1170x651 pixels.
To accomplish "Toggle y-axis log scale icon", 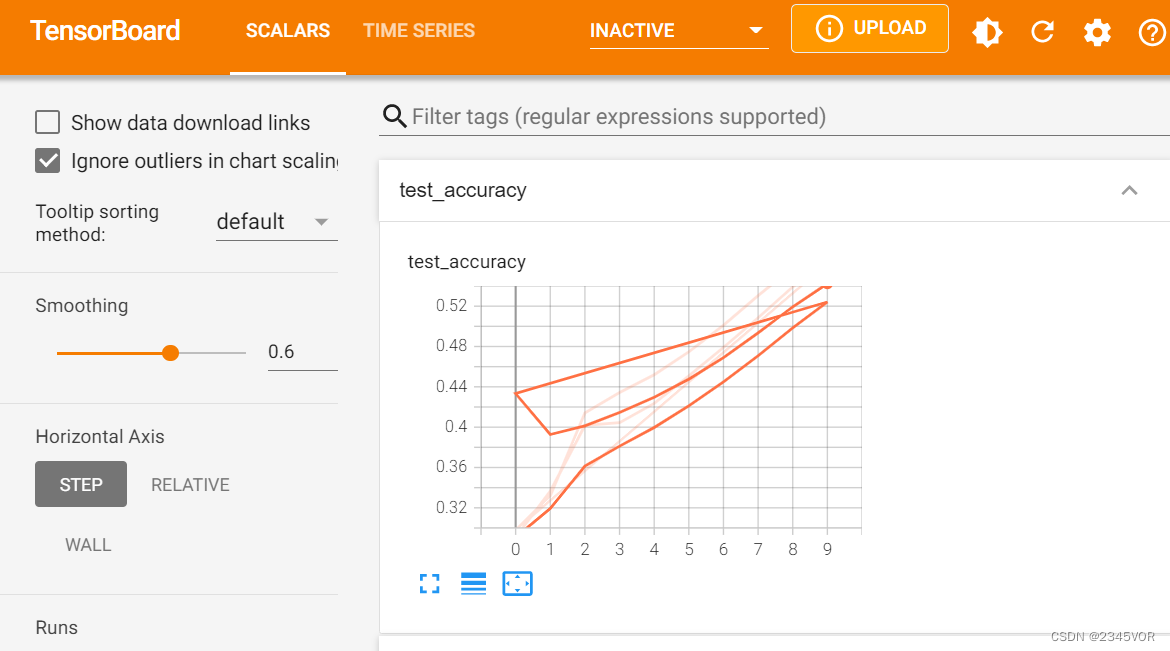I will (x=473, y=584).
